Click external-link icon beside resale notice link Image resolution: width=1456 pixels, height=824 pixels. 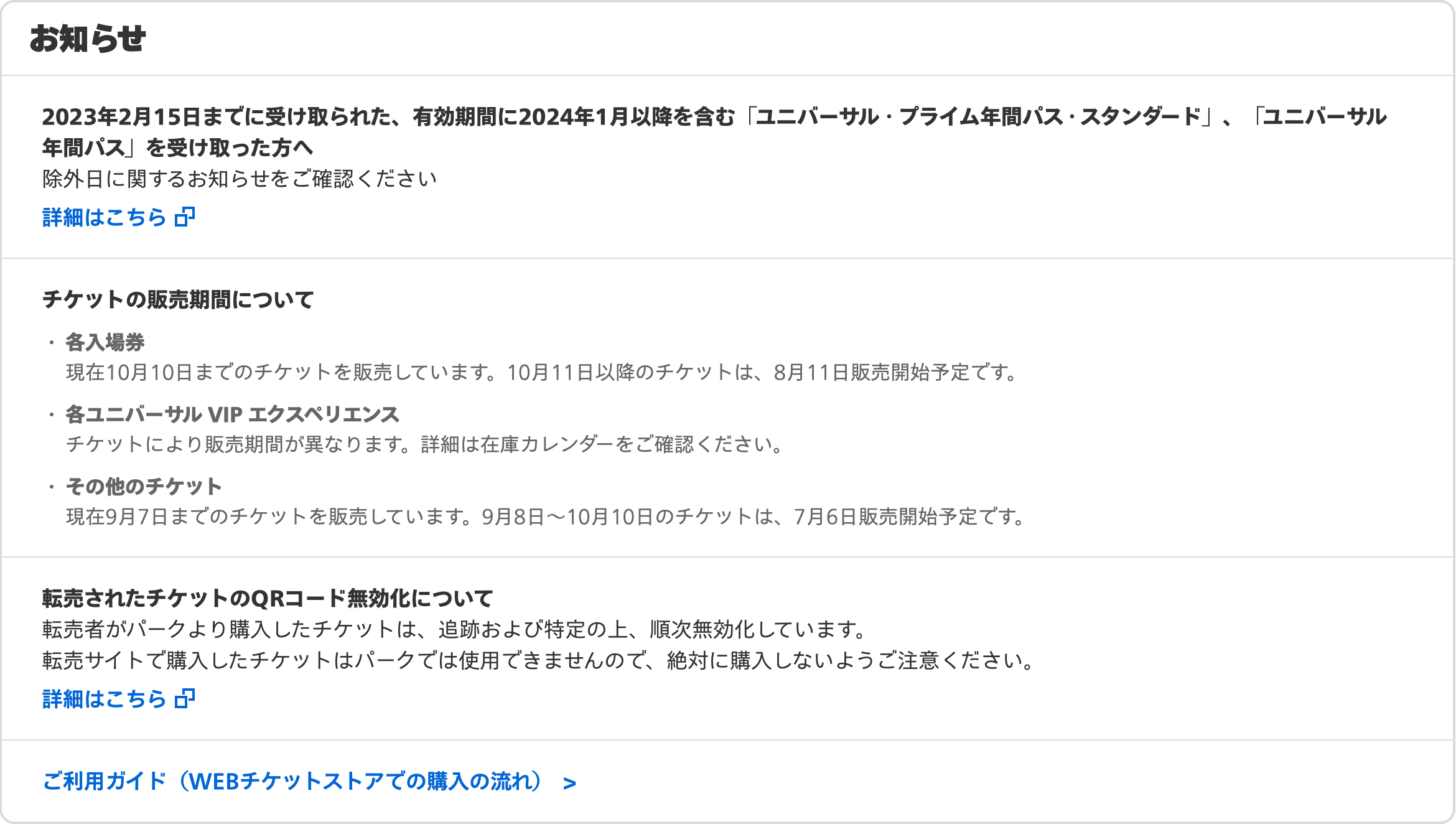click(x=185, y=698)
